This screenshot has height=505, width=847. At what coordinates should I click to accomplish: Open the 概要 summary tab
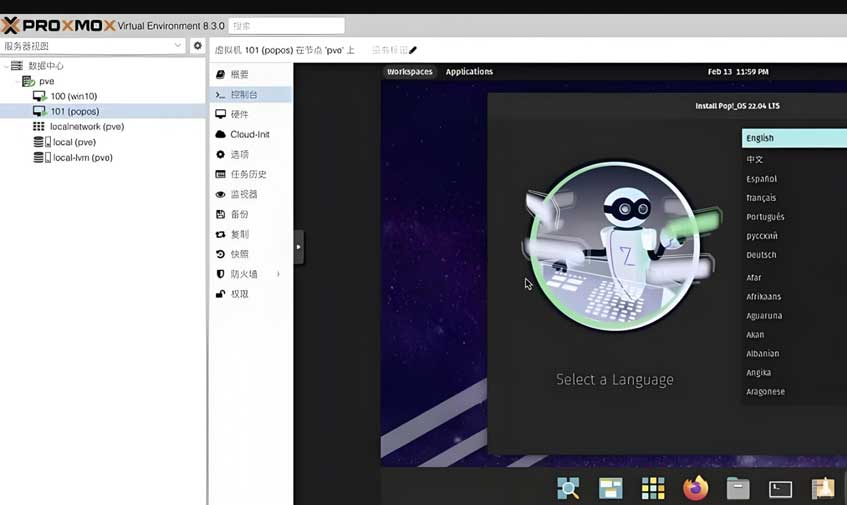239,74
